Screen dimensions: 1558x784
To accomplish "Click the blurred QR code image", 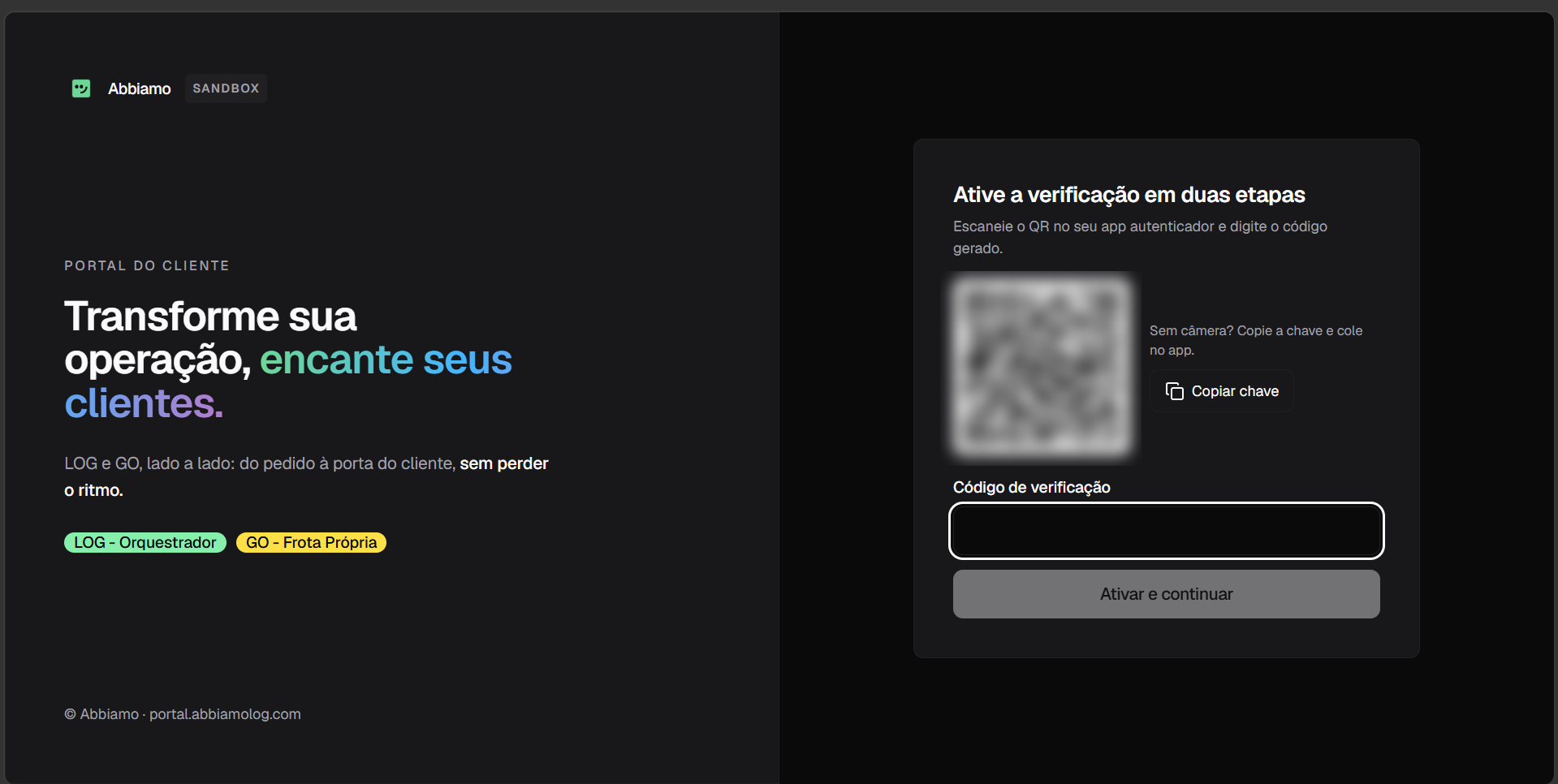I will click(1042, 366).
